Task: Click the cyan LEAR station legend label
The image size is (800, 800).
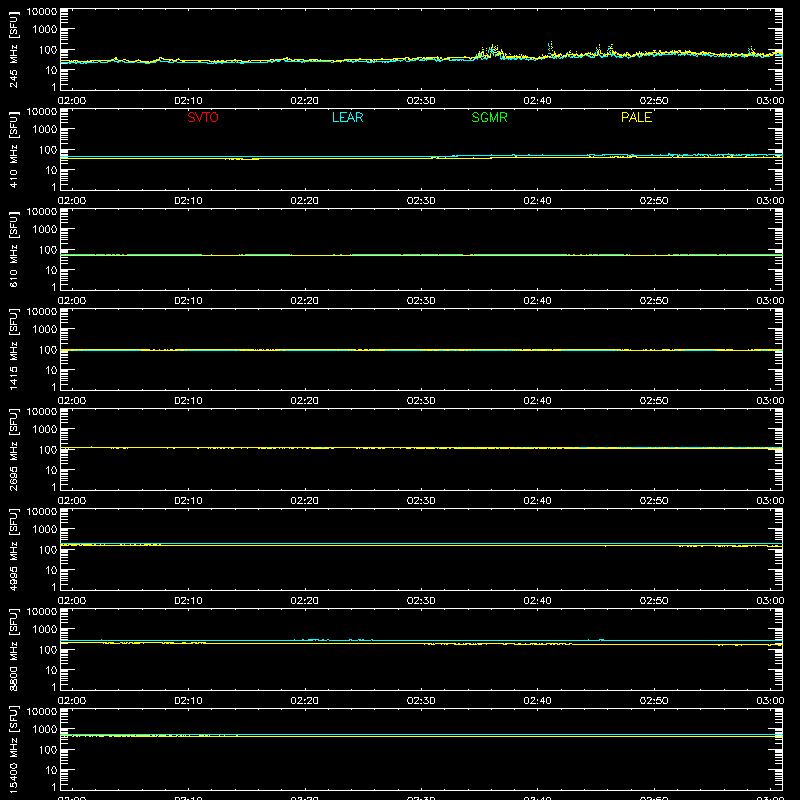Action: pos(347,117)
